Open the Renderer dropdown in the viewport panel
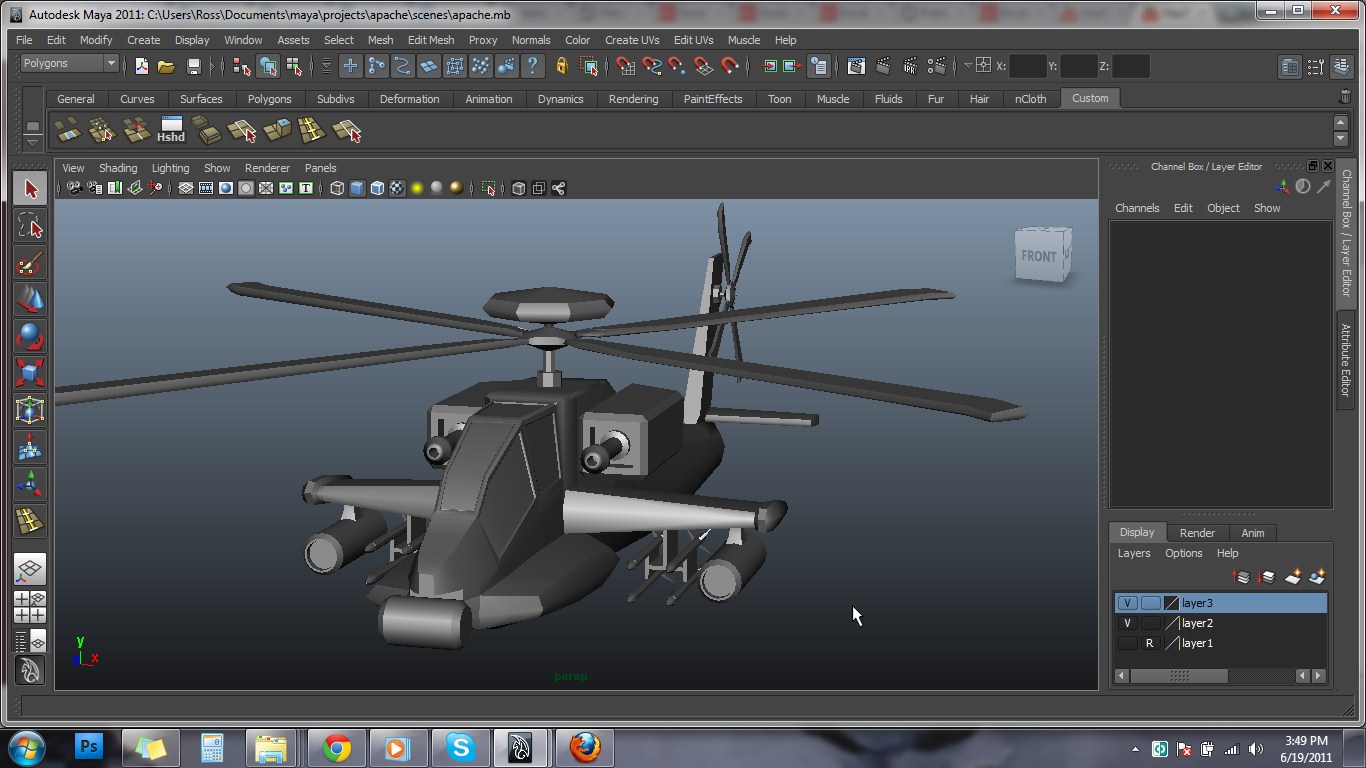1366x768 pixels. coord(267,168)
